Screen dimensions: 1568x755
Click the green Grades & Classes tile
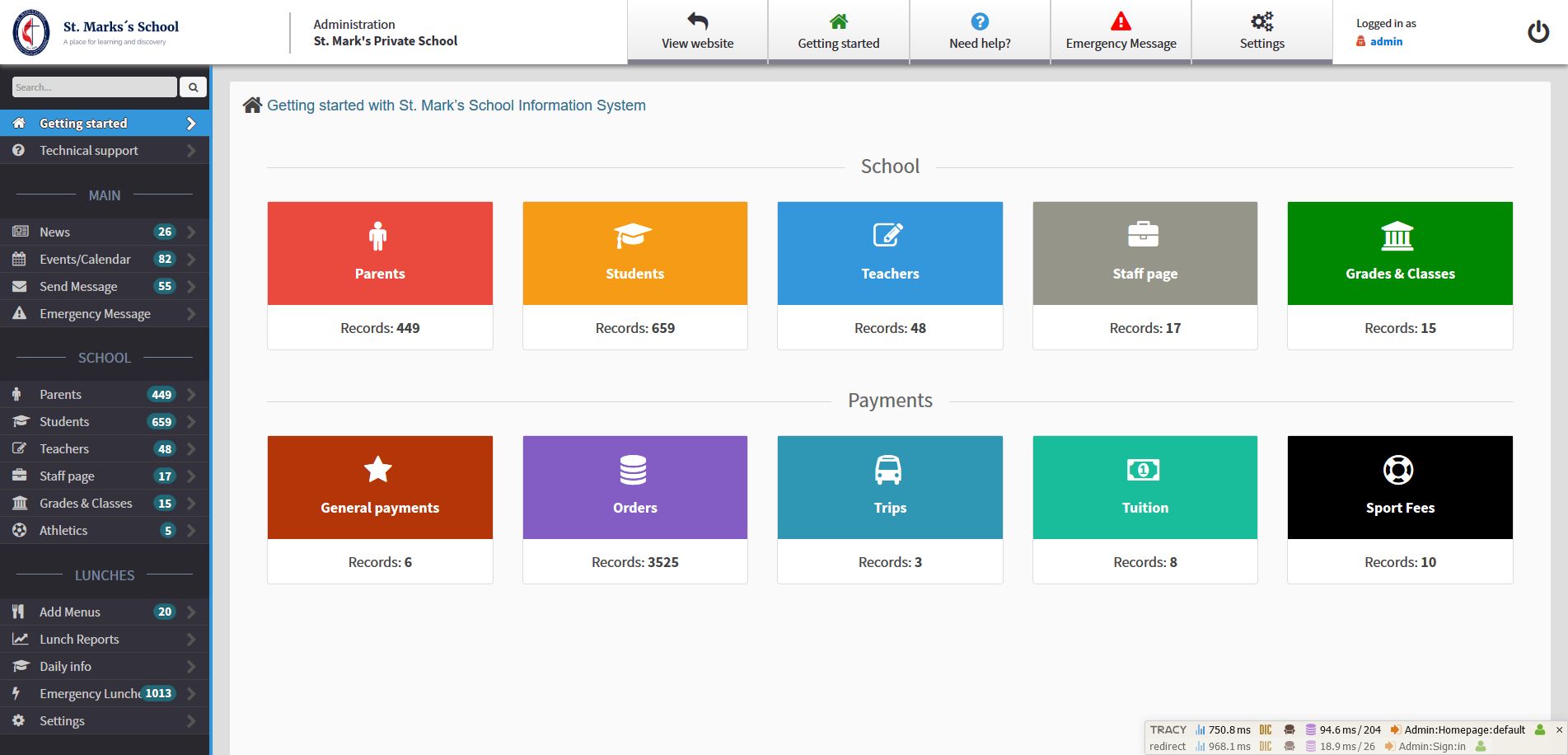click(x=1399, y=254)
